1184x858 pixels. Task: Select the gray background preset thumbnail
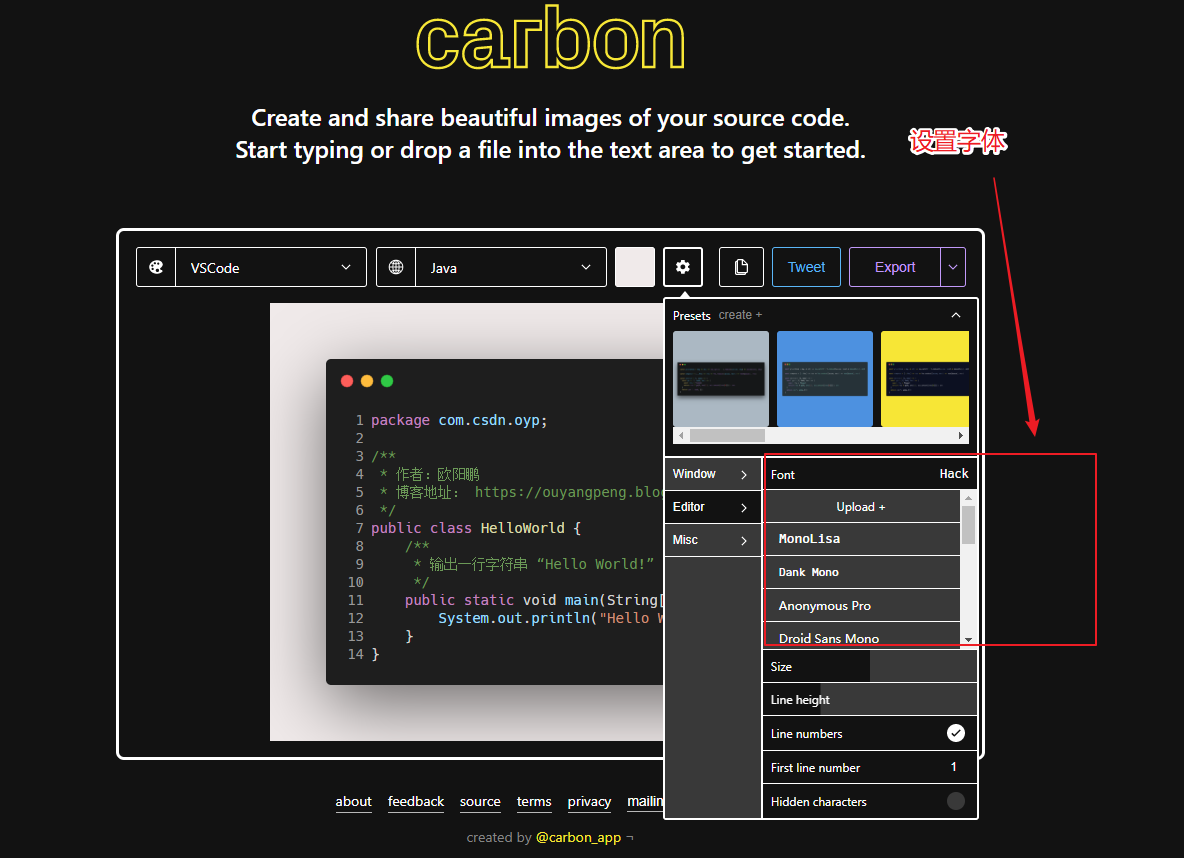coord(721,379)
